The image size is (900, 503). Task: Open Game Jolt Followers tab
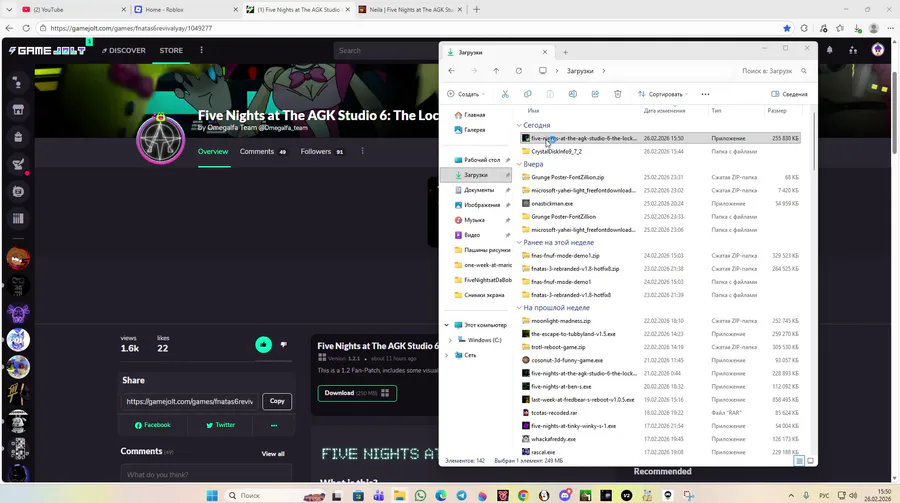pyautogui.click(x=322, y=152)
